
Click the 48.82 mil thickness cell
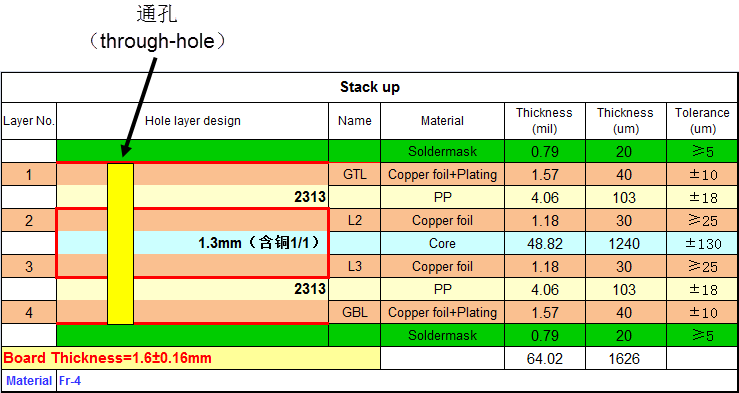pyautogui.click(x=544, y=244)
